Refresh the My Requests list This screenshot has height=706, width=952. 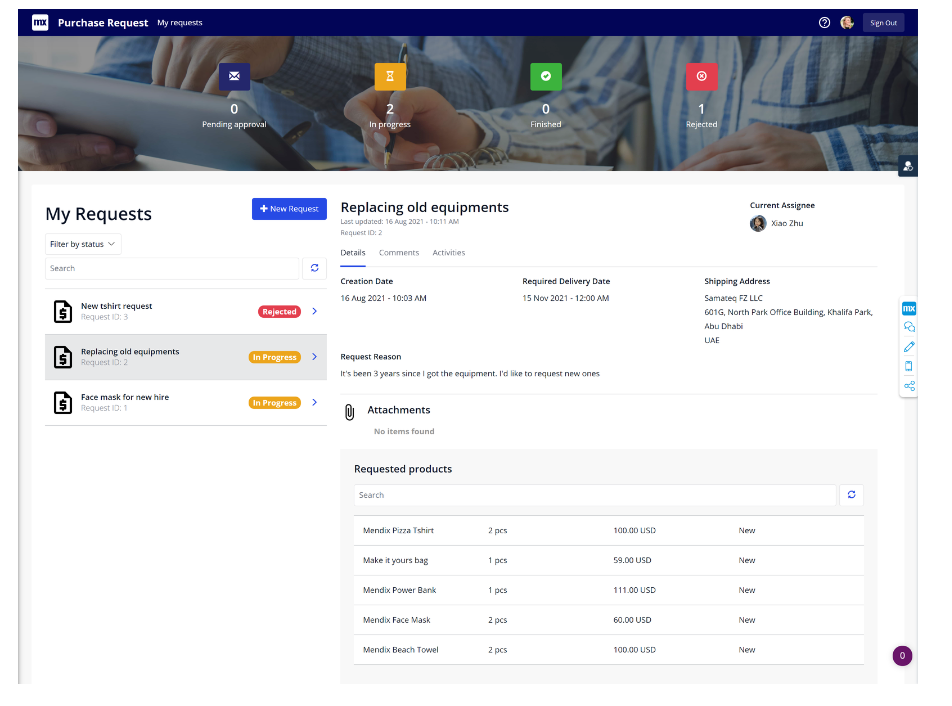pyautogui.click(x=315, y=268)
